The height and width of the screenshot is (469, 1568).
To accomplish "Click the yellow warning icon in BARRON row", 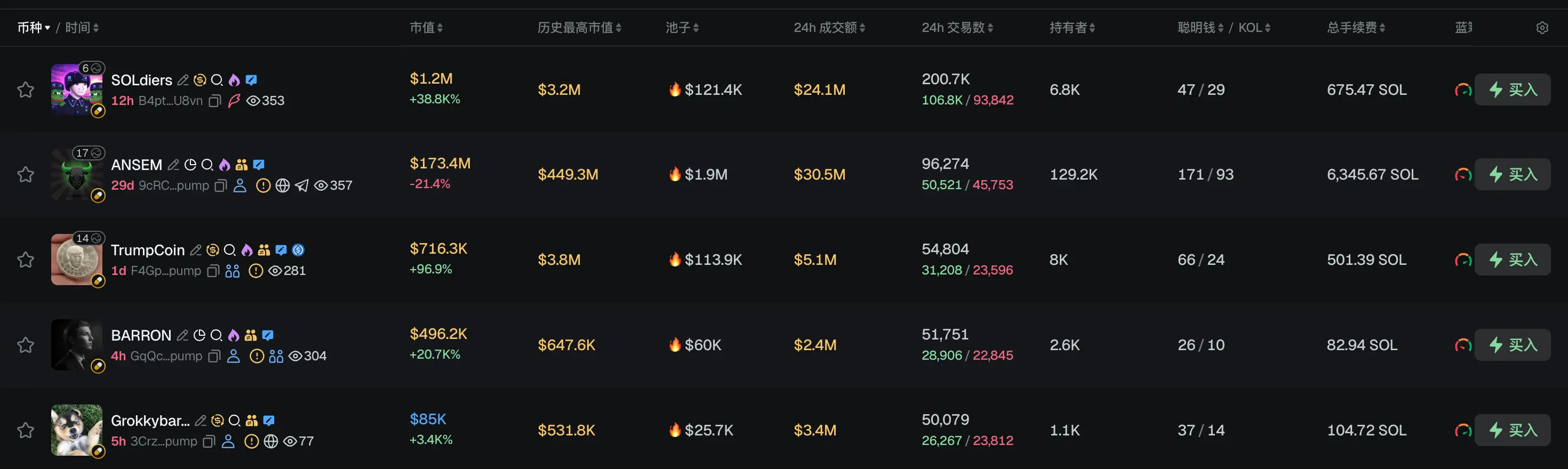I will click(257, 356).
